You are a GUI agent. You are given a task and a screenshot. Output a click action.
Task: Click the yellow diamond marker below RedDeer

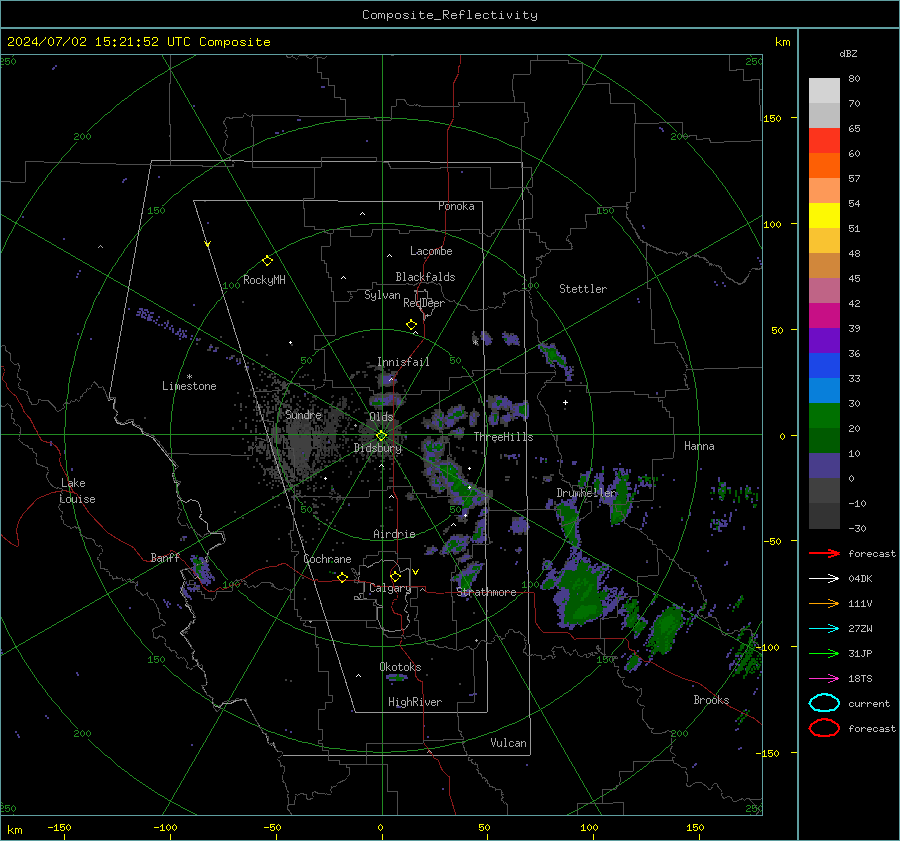pos(411,325)
